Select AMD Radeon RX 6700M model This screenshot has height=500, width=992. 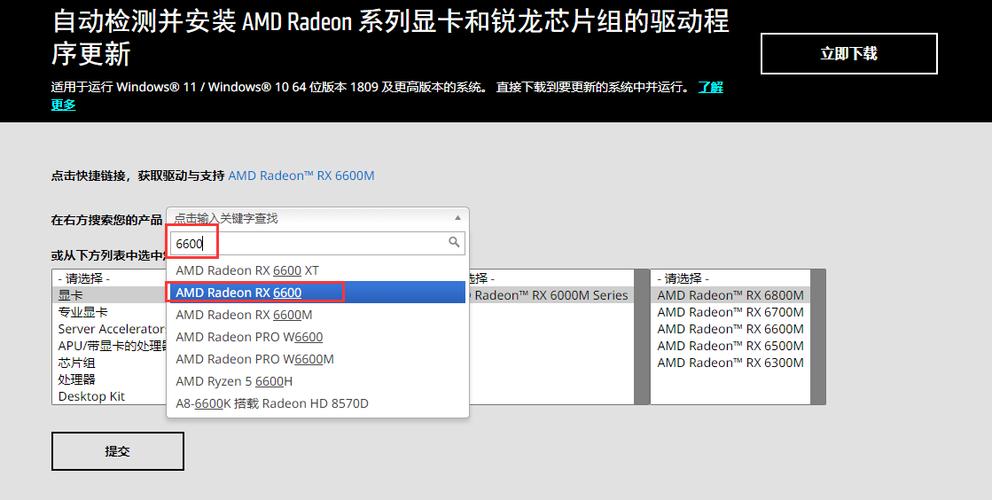(730, 312)
